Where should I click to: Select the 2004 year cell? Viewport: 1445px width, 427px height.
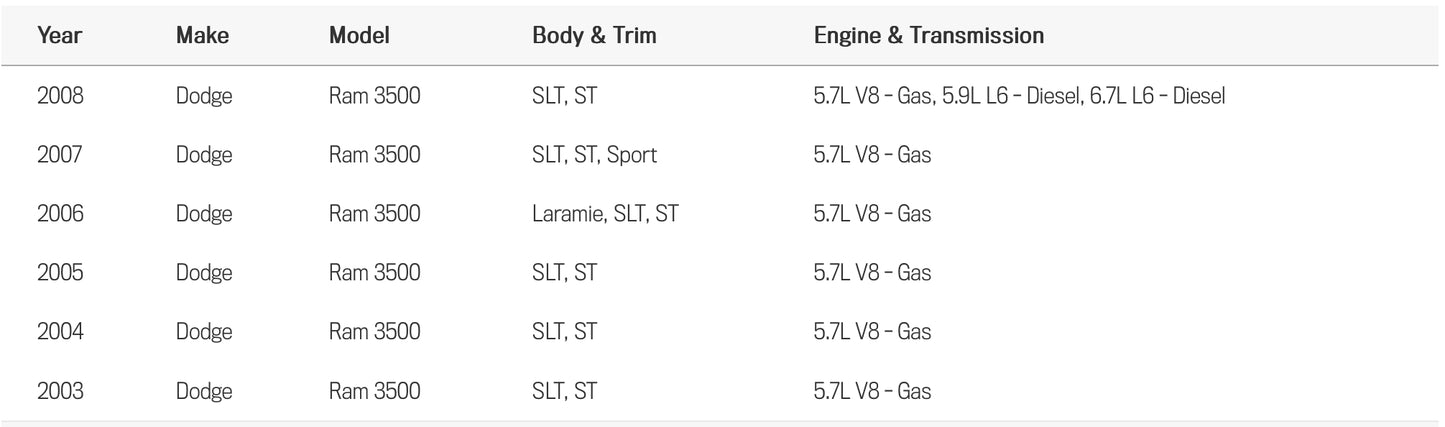(x=60, y=332)
